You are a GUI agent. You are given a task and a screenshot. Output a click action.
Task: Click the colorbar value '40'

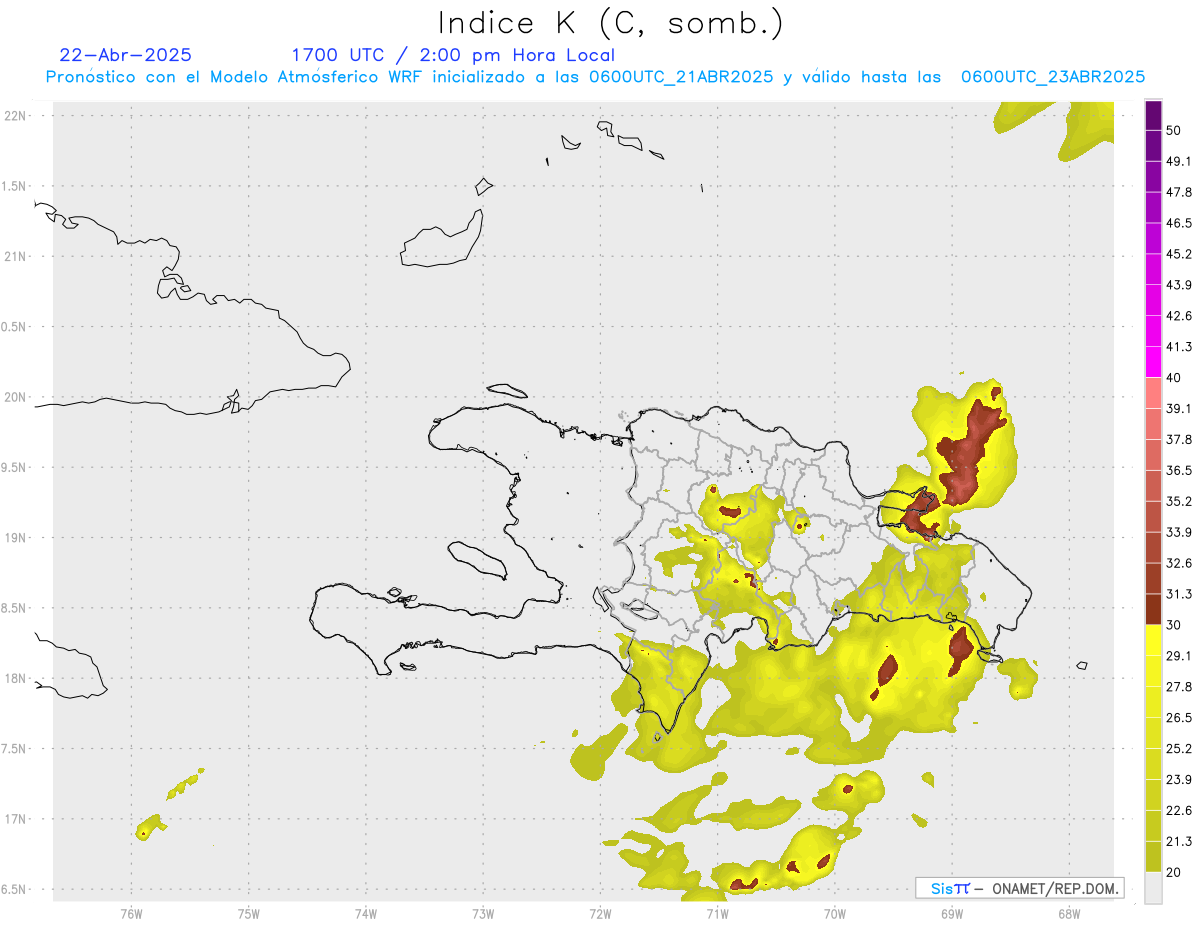1174,378
